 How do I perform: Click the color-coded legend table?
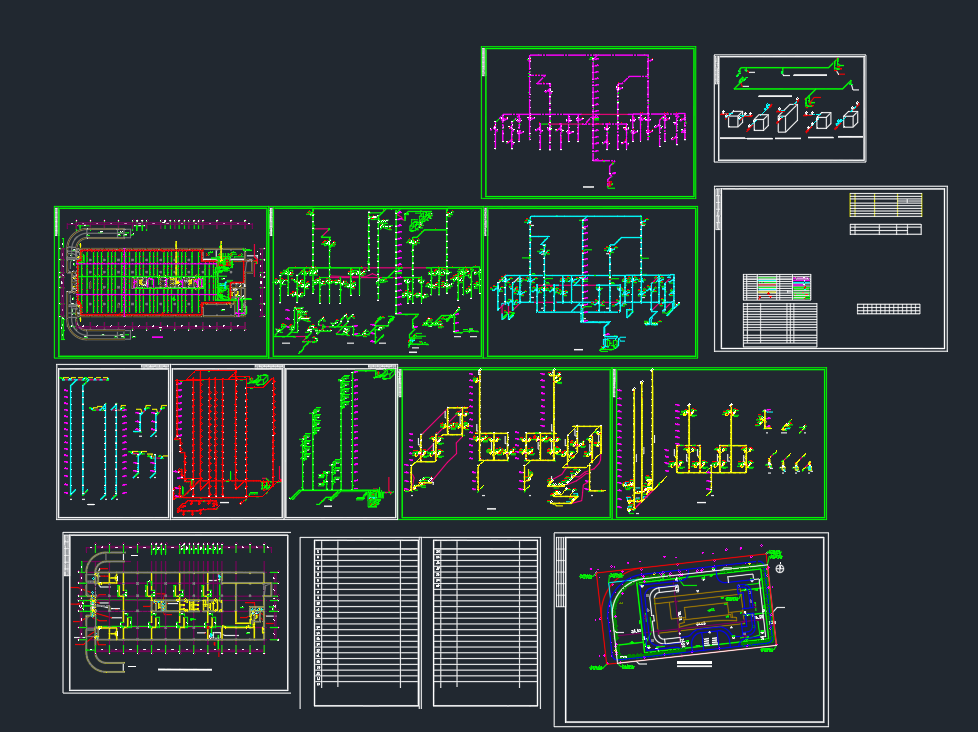(777, 287)
